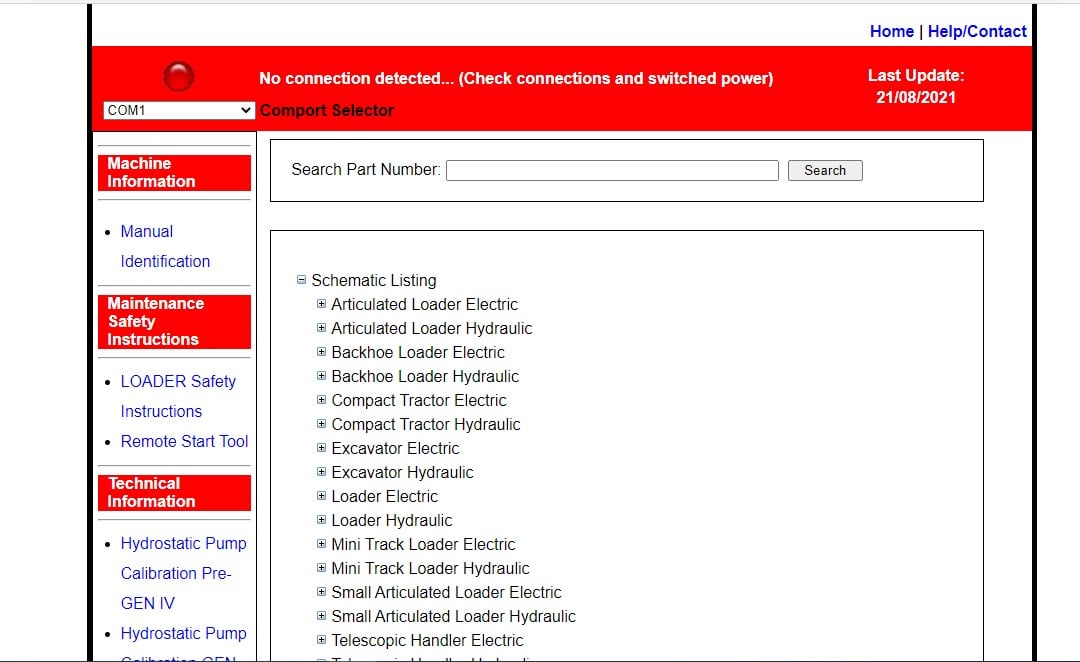Click the red connection status indicator light
This screenshot has width=1080, height=662.
tap(179, 77)
